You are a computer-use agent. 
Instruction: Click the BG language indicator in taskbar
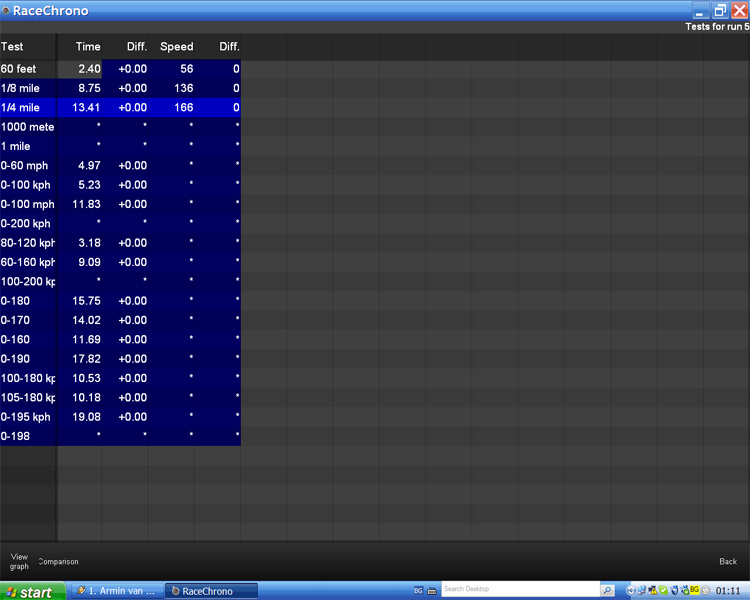point(418,591)
